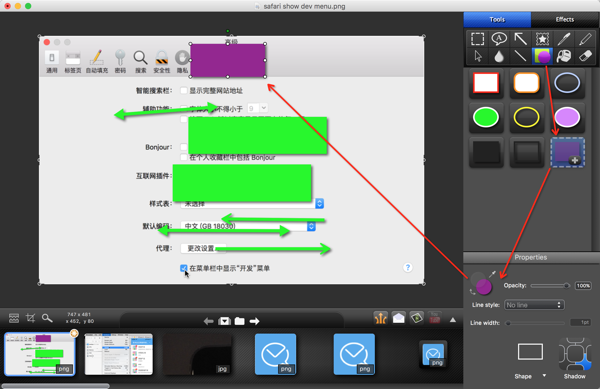This screenshot has height=389, width=600.
Task: Open the last small png thumbnail in tray
Action: pos(433,354)
